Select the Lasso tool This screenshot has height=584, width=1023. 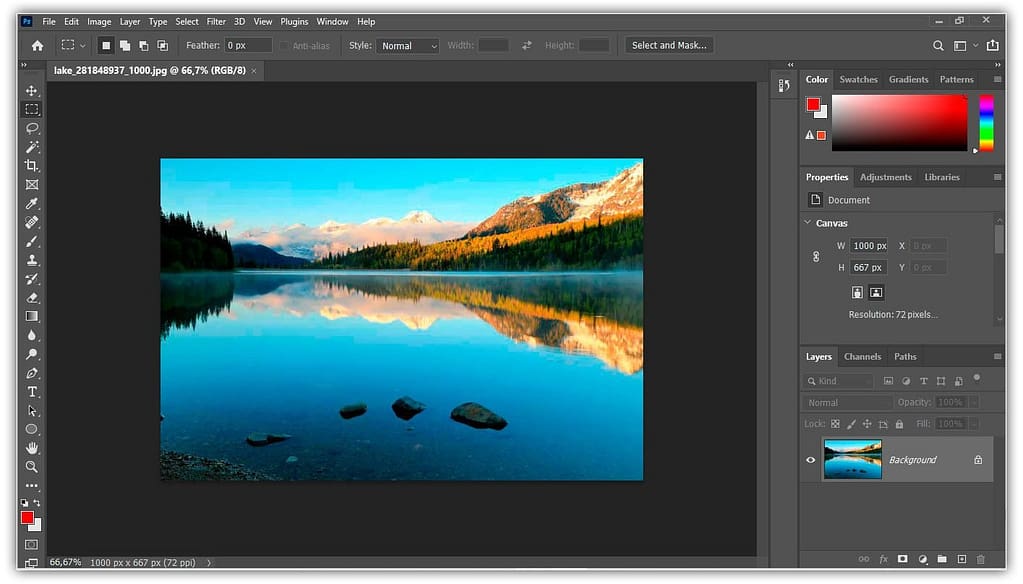click(31, 128)
